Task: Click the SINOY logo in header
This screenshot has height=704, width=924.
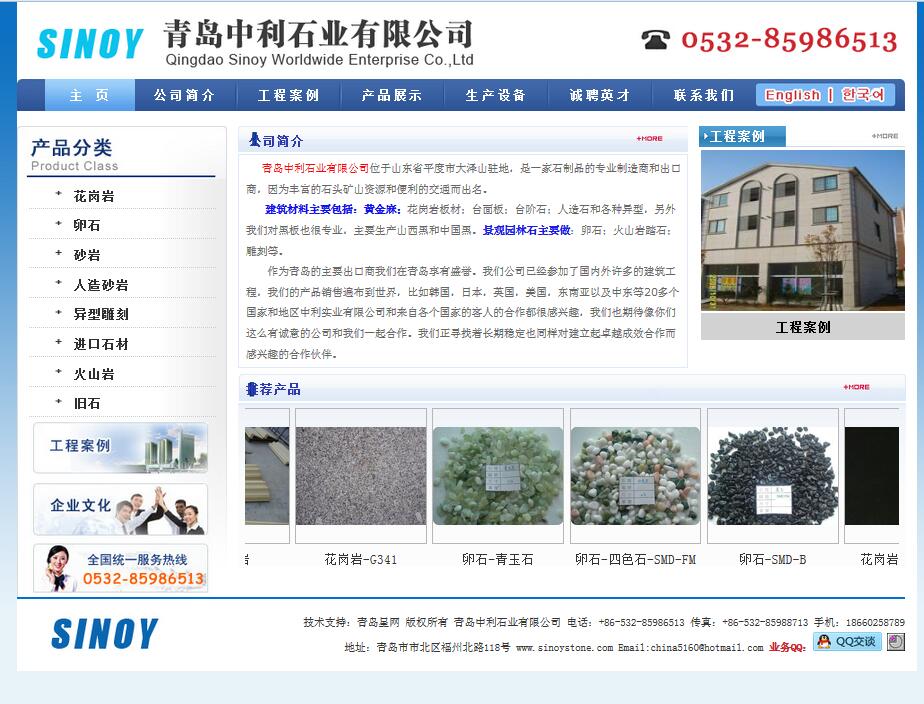Action: click(x=90, y=44)
